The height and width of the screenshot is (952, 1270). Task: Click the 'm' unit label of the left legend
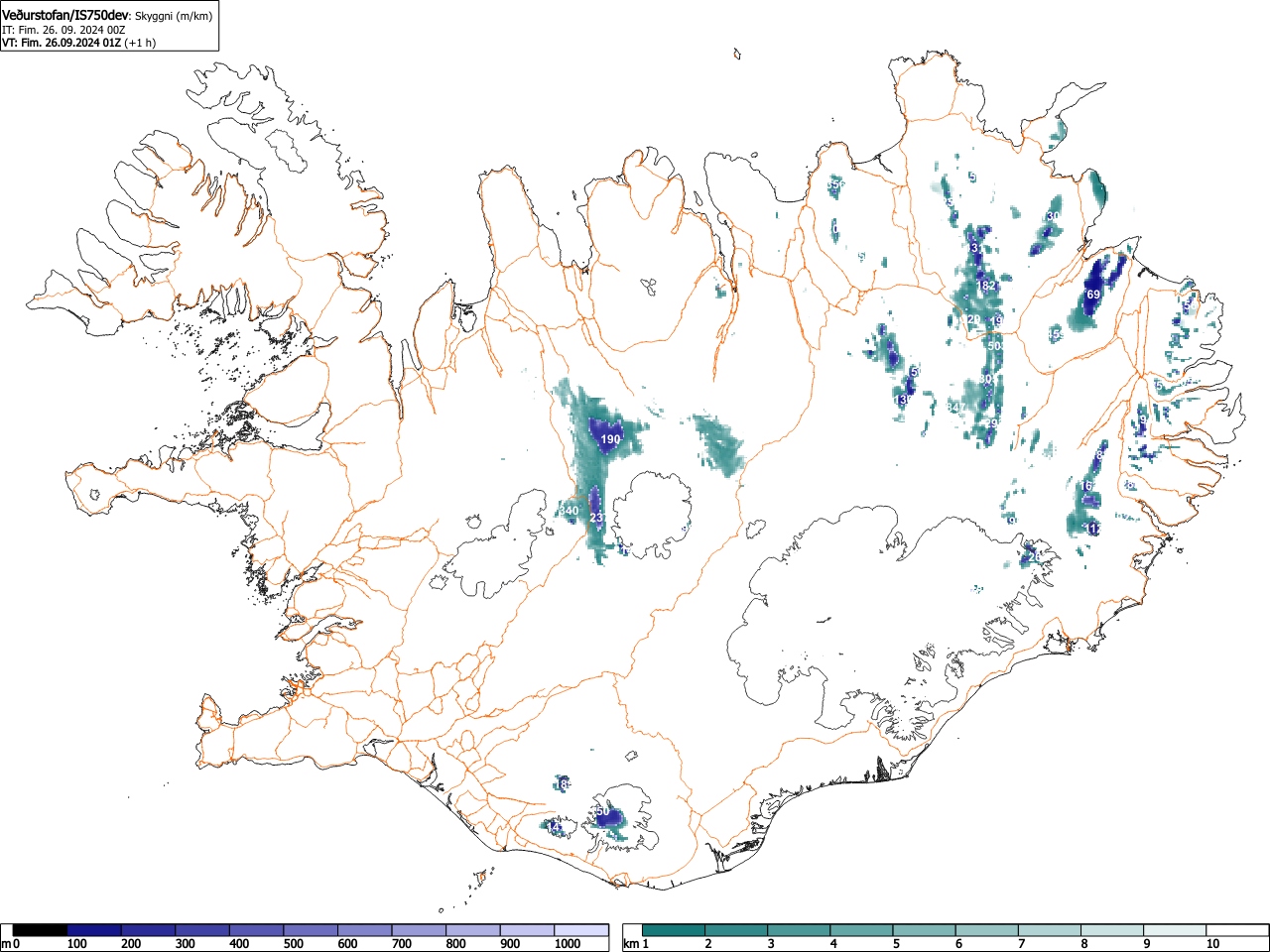[x=6, y=944]
